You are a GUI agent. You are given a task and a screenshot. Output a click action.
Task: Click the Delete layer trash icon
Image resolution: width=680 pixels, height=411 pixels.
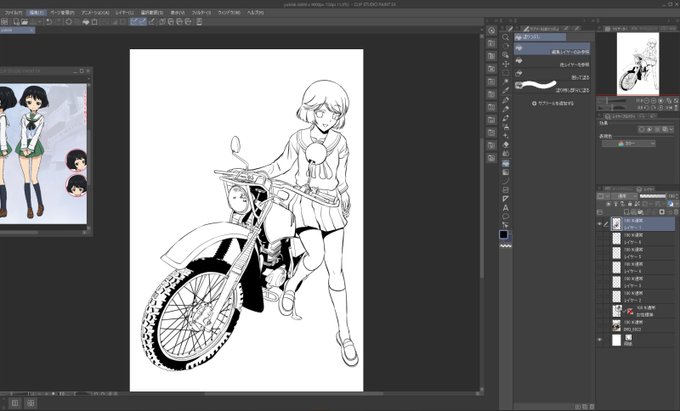(675, 212)
